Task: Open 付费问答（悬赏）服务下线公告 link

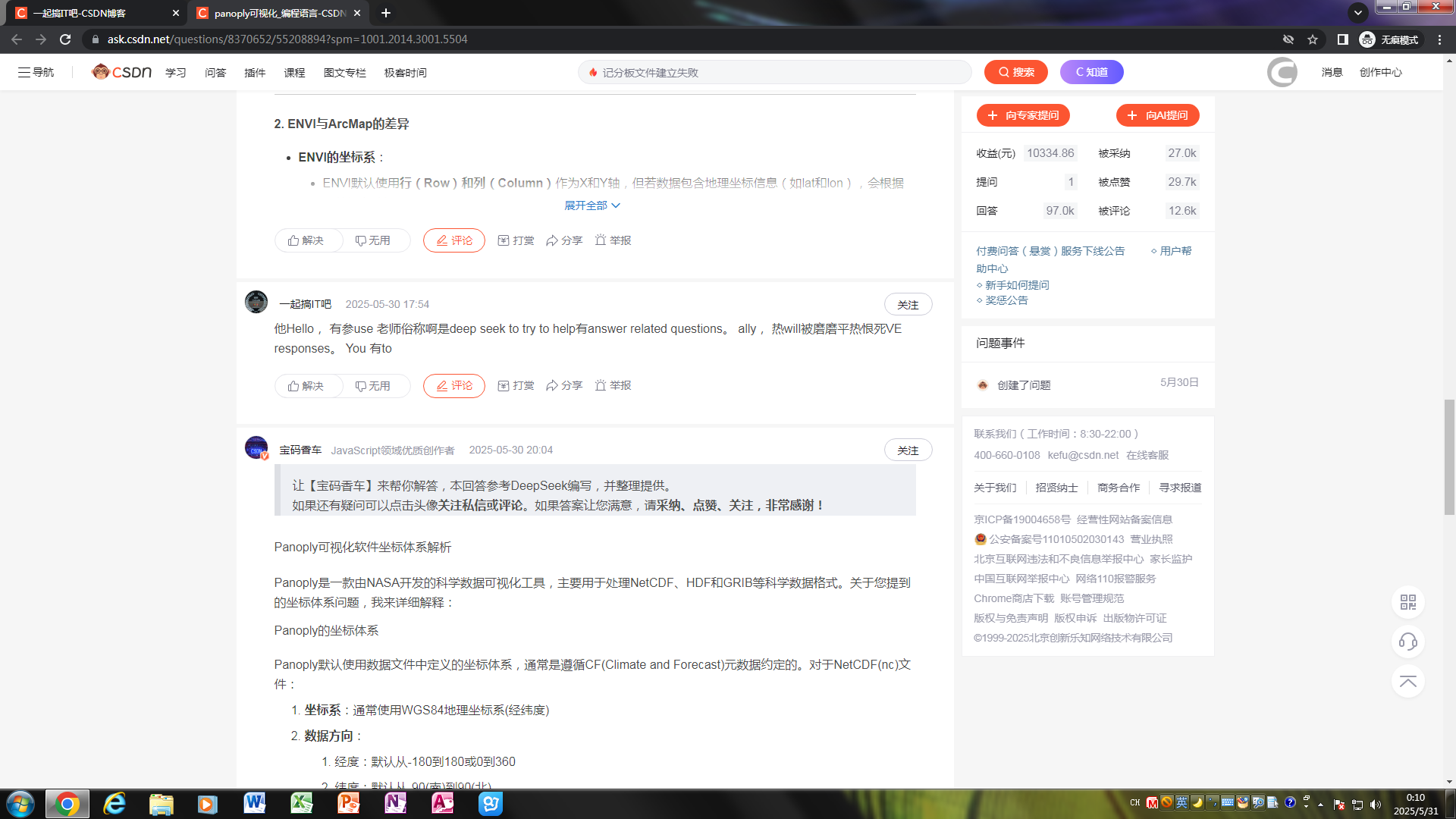Action: [x=1050, y=251]
